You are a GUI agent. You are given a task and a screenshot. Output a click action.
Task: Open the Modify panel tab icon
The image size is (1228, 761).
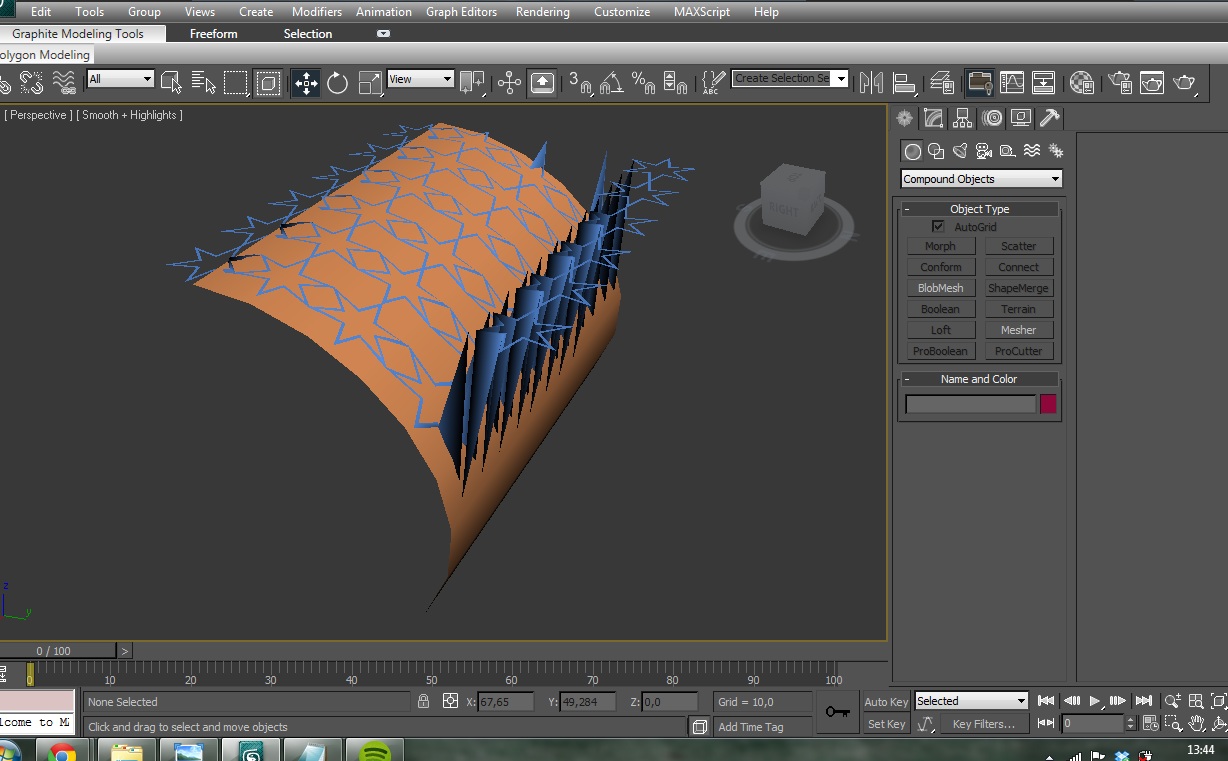[x=933, y=118]
